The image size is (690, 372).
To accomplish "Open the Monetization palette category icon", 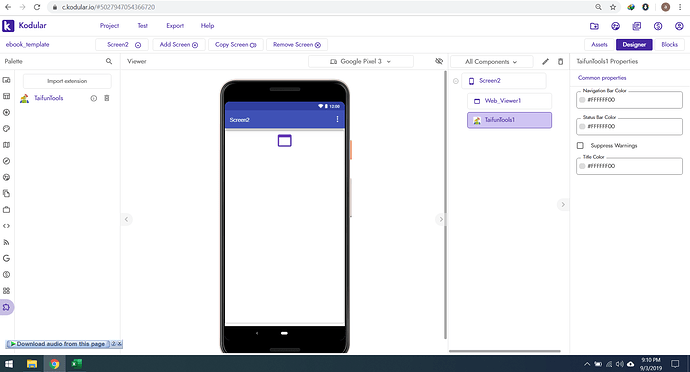I will pyautogui.click(x=7, y=275).
